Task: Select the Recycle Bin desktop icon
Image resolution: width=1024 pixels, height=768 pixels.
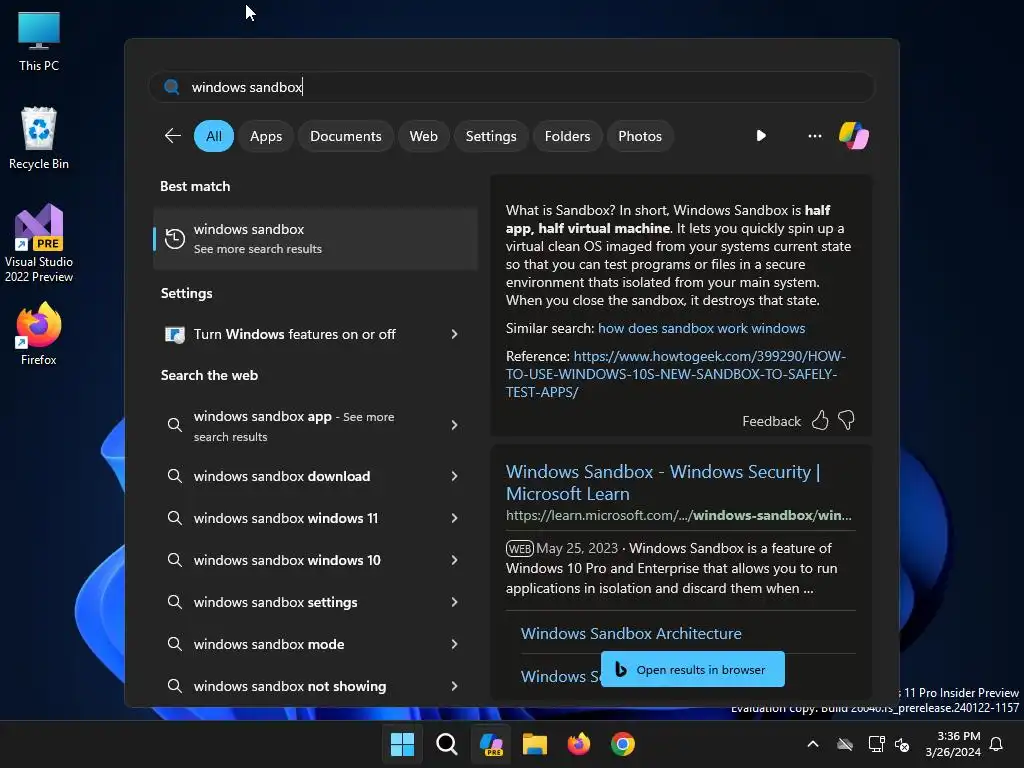Action: pos(39,138)
